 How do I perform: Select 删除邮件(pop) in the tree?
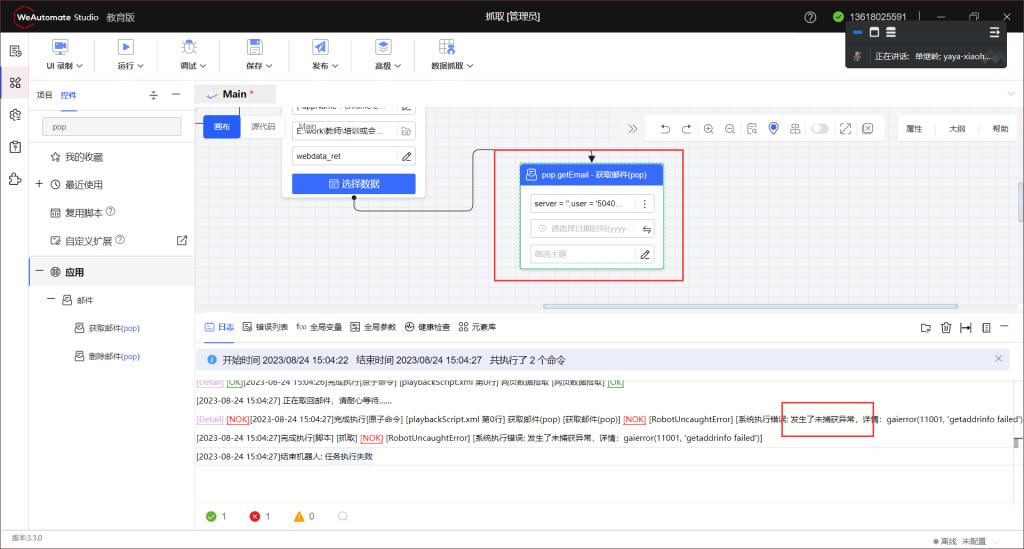(x=113, y=356)
